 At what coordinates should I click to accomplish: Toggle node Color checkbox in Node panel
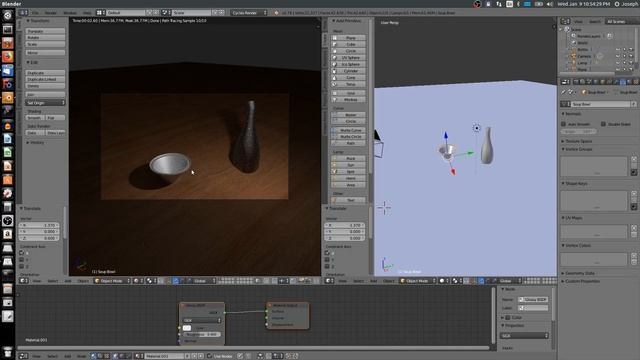(x=508, y=317)
